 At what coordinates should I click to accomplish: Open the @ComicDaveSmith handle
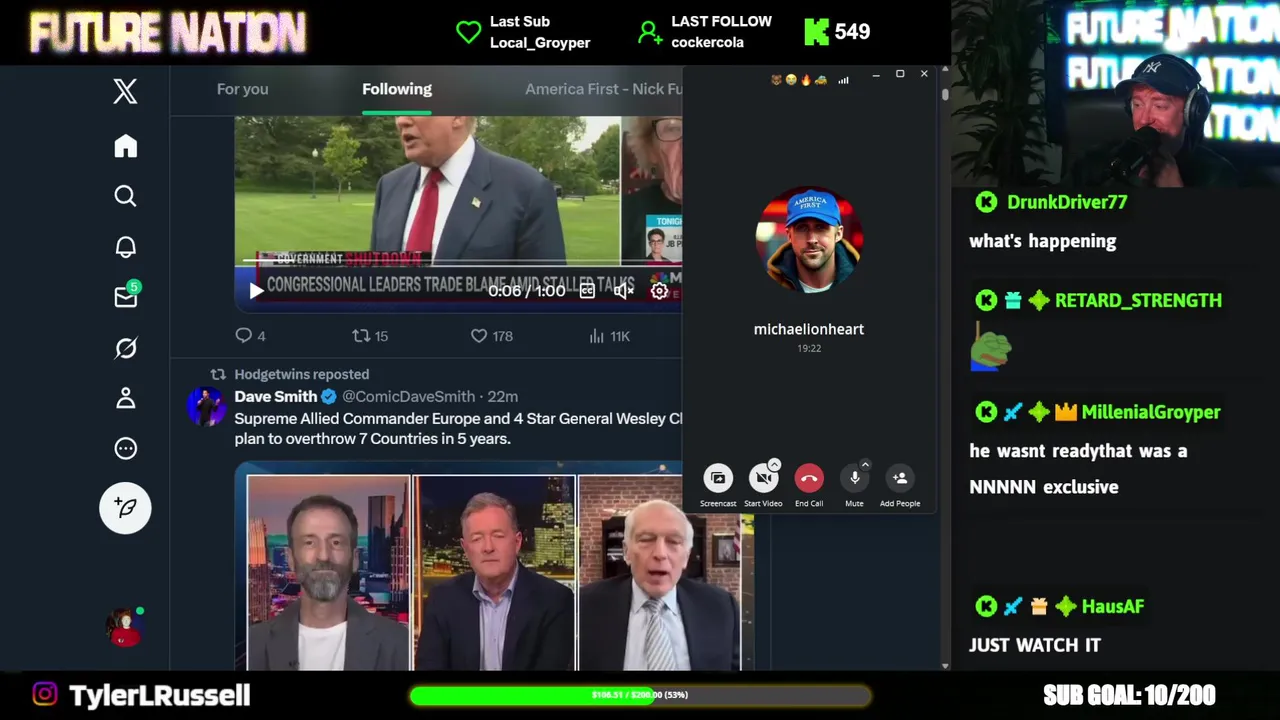pyautogui.click(x=410, y=396)
